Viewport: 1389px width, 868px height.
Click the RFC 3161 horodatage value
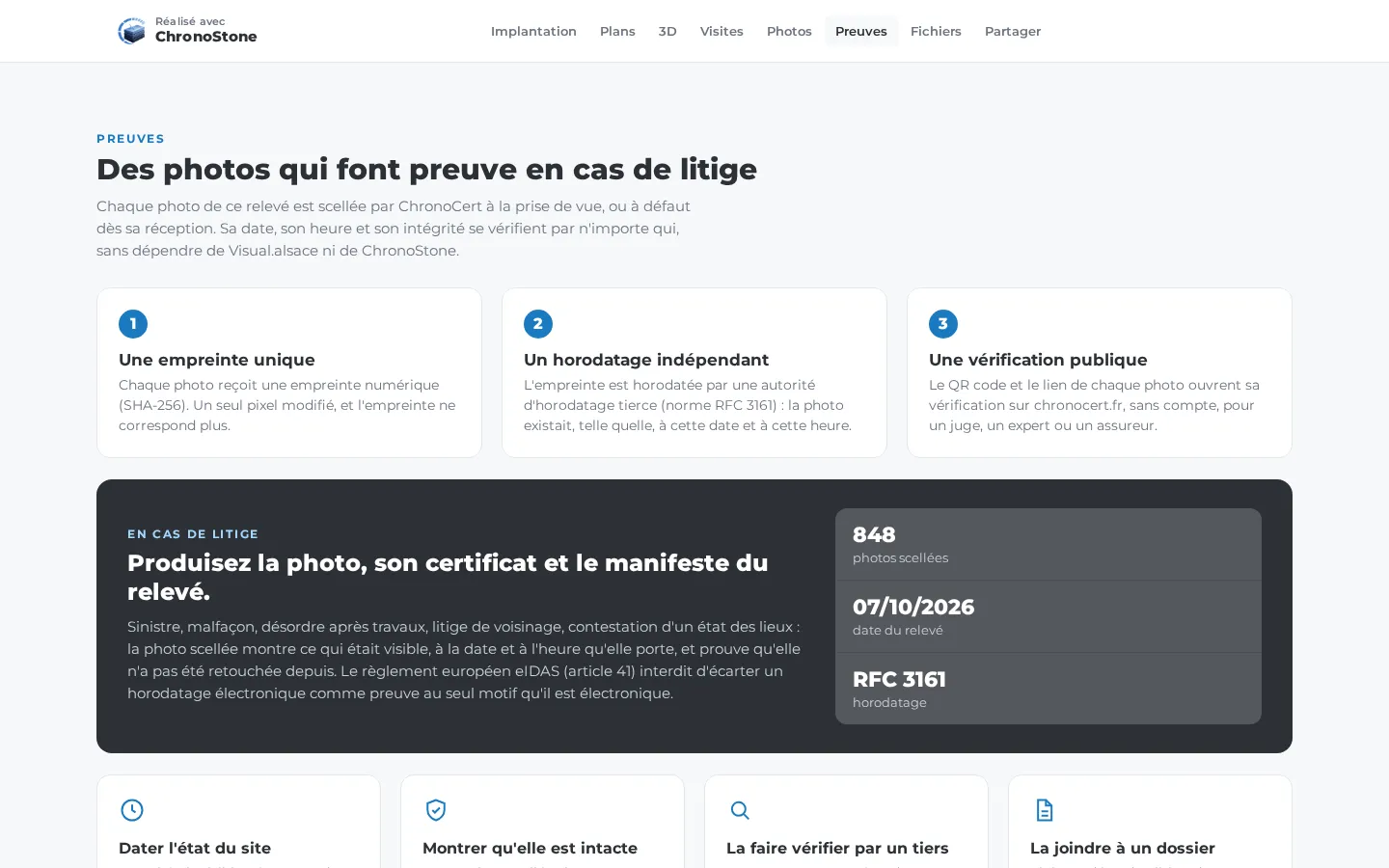(899, 679)
